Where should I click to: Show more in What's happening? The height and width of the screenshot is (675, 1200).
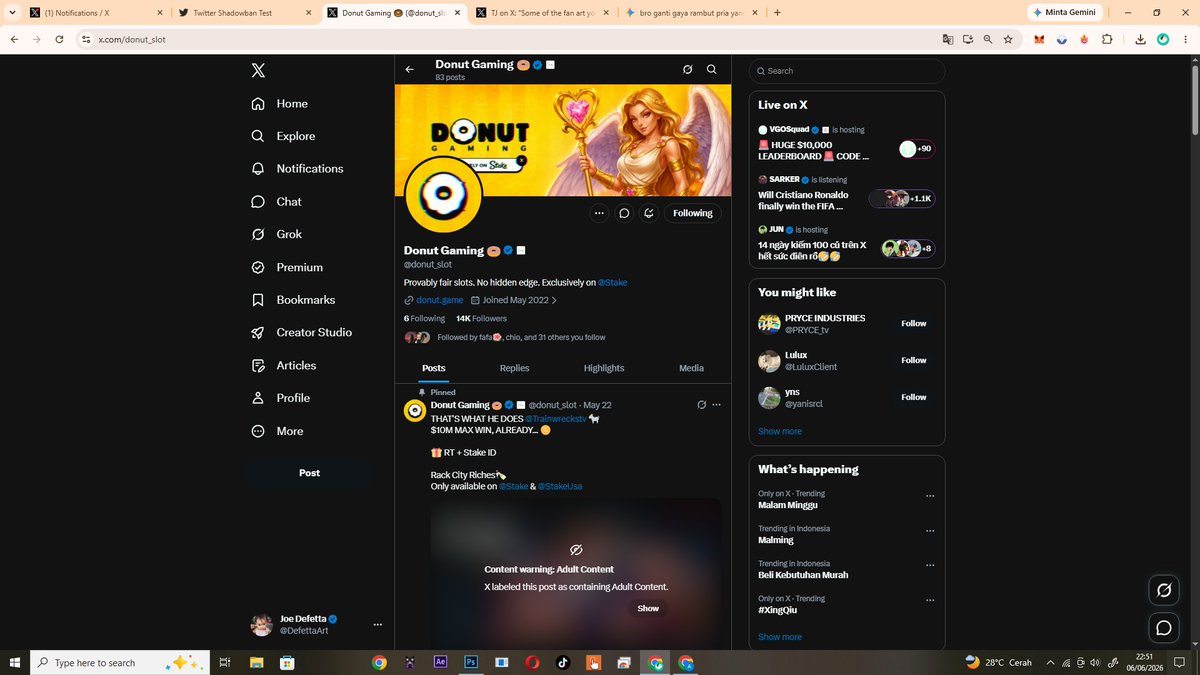coord(779,637)
